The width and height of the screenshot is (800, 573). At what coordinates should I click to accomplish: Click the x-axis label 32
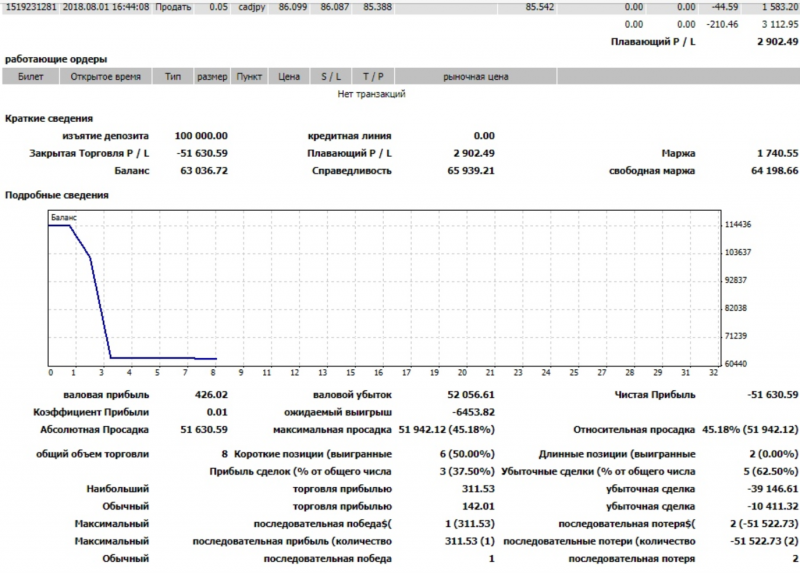coord(713,373)
